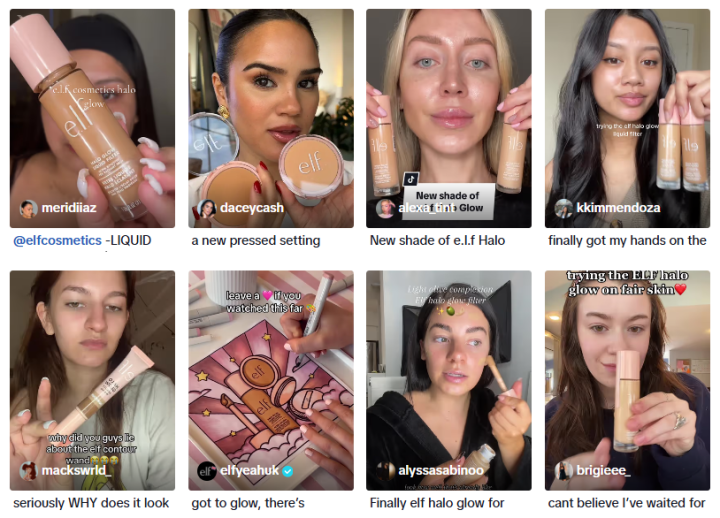The image size is (720, 518).
Task: Open the daceycash pressed powder video
Action: pos(271,118)
